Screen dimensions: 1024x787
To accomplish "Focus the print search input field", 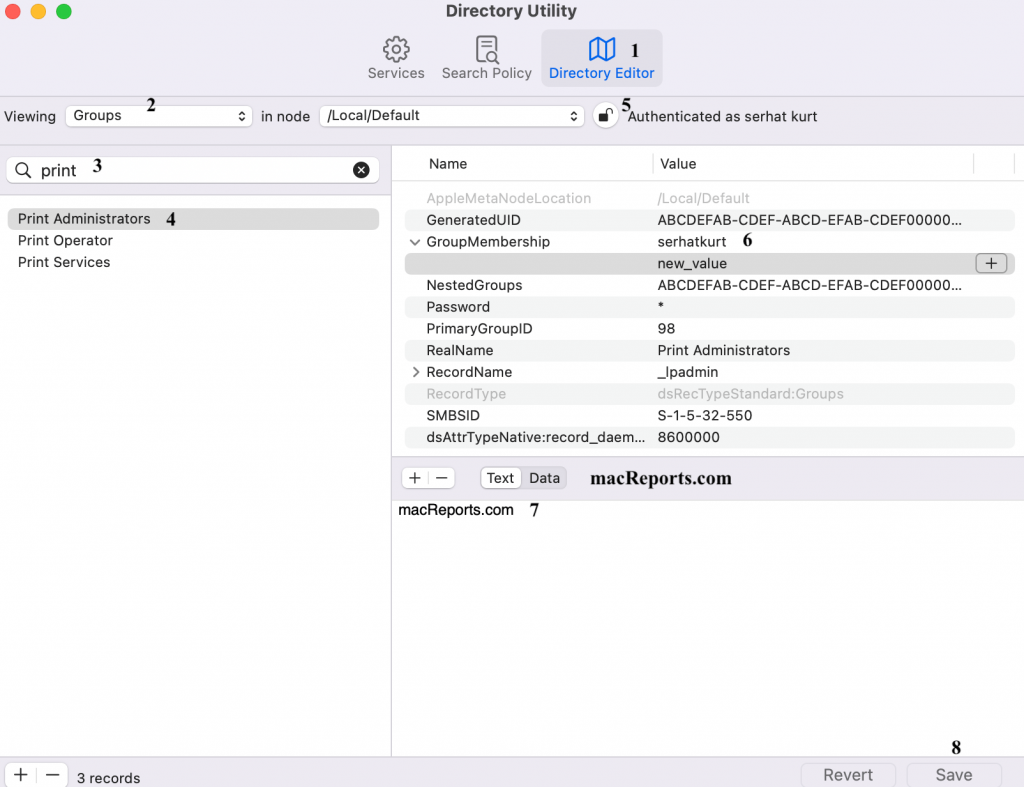I will click(x=193, y=170).
